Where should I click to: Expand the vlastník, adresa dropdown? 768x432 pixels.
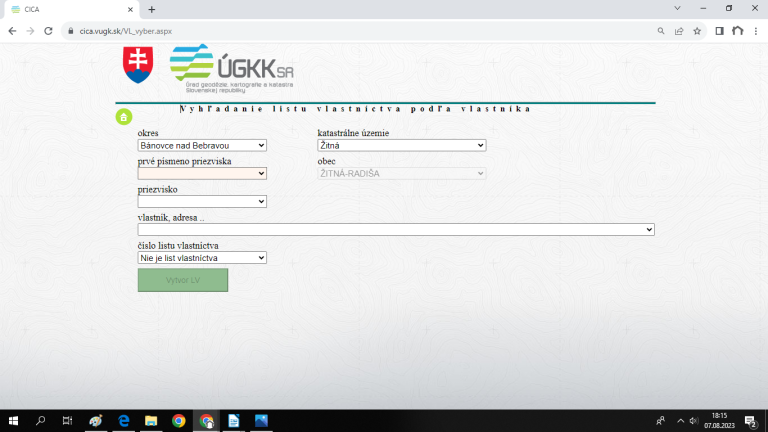point(396,229)
